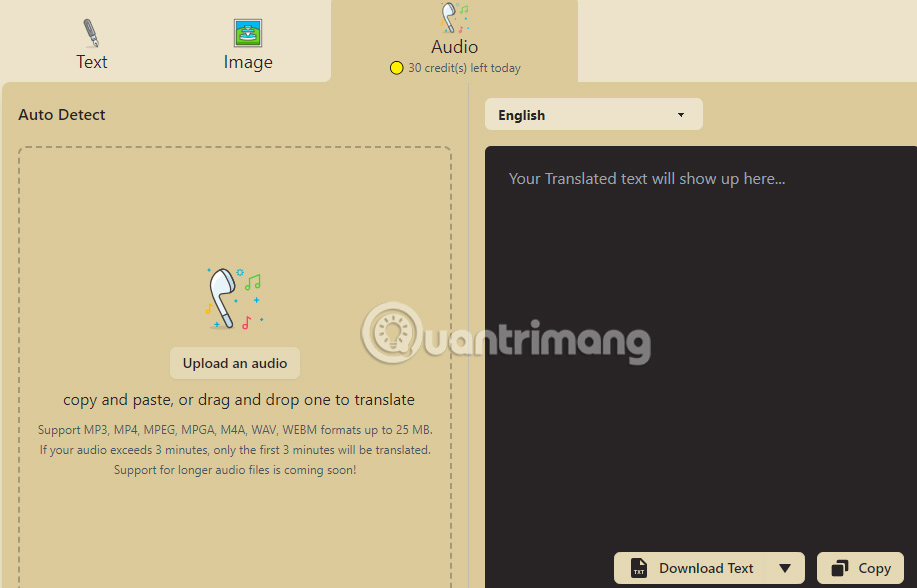Switch to the Image tab
Screen dimensions: 917x588
tap(248, 44)
